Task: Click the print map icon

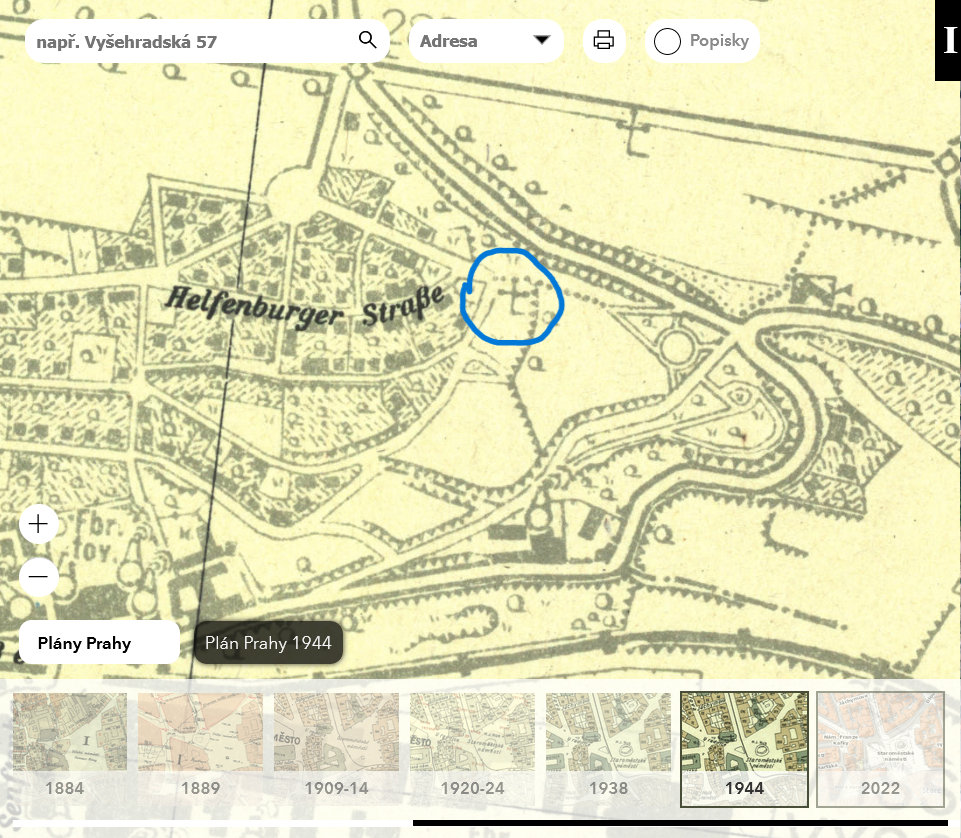Action: click(603, 41)
